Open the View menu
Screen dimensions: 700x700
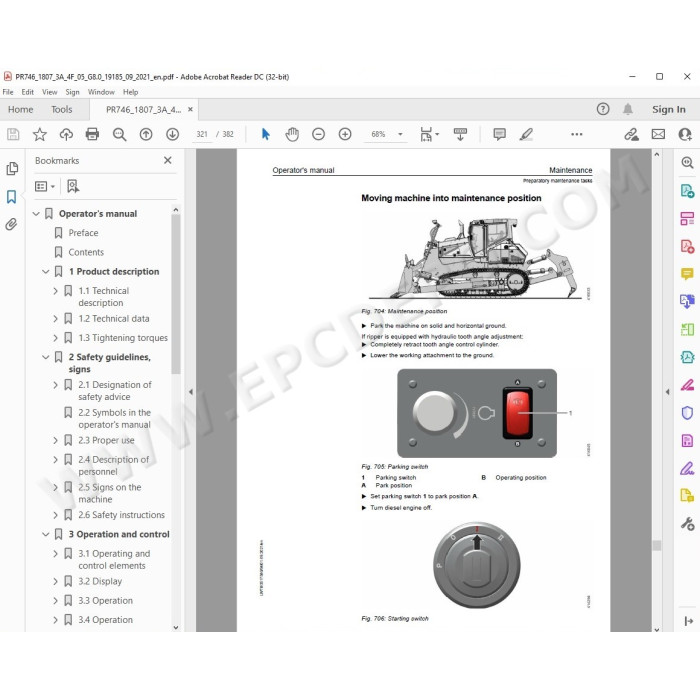tap(50, 92)
